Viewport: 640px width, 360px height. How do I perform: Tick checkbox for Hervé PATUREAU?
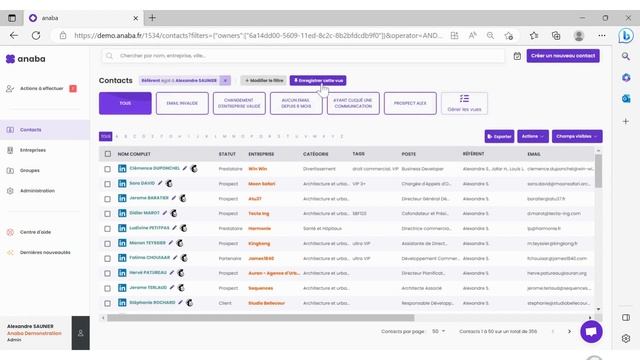click(107, 273)
